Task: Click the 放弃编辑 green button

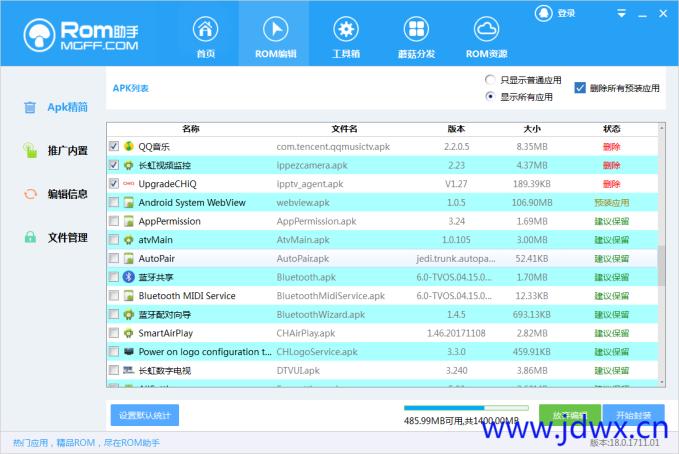Action: [569, 415]
